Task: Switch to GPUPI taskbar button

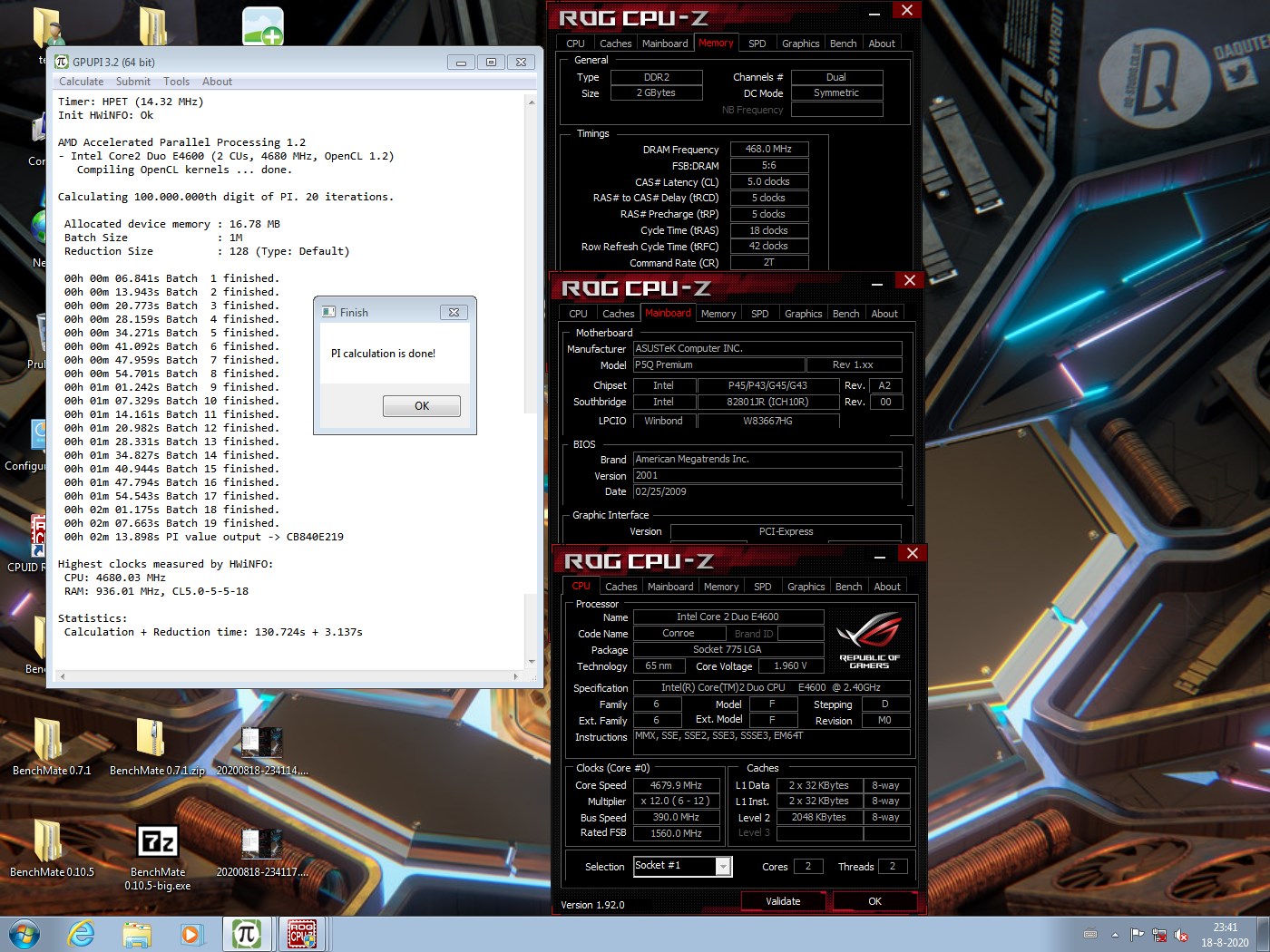Action: click(x=246, y=934)
